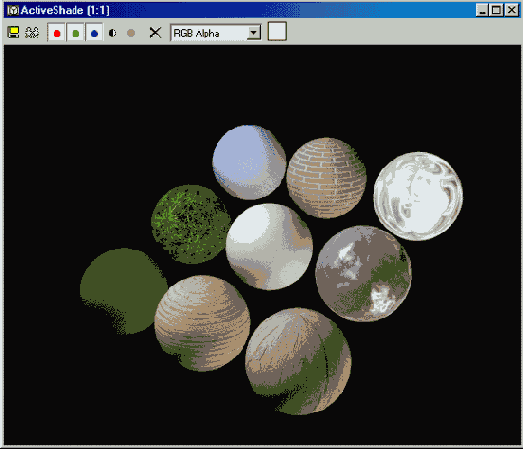Display the Alpha channel icon
This screenshot has height=449, width=523.
[x=113, y=33]
